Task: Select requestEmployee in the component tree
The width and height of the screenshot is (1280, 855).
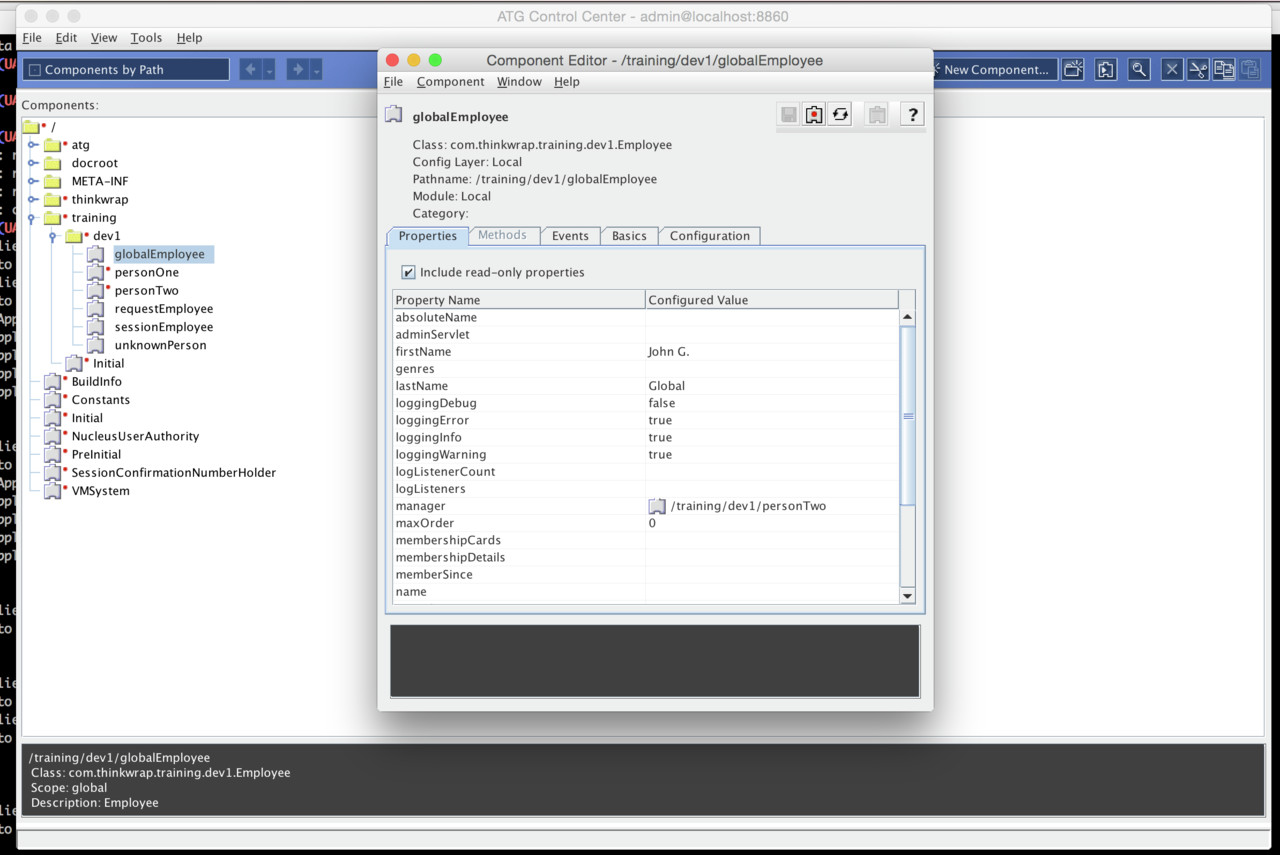Action: click(163, 308)
